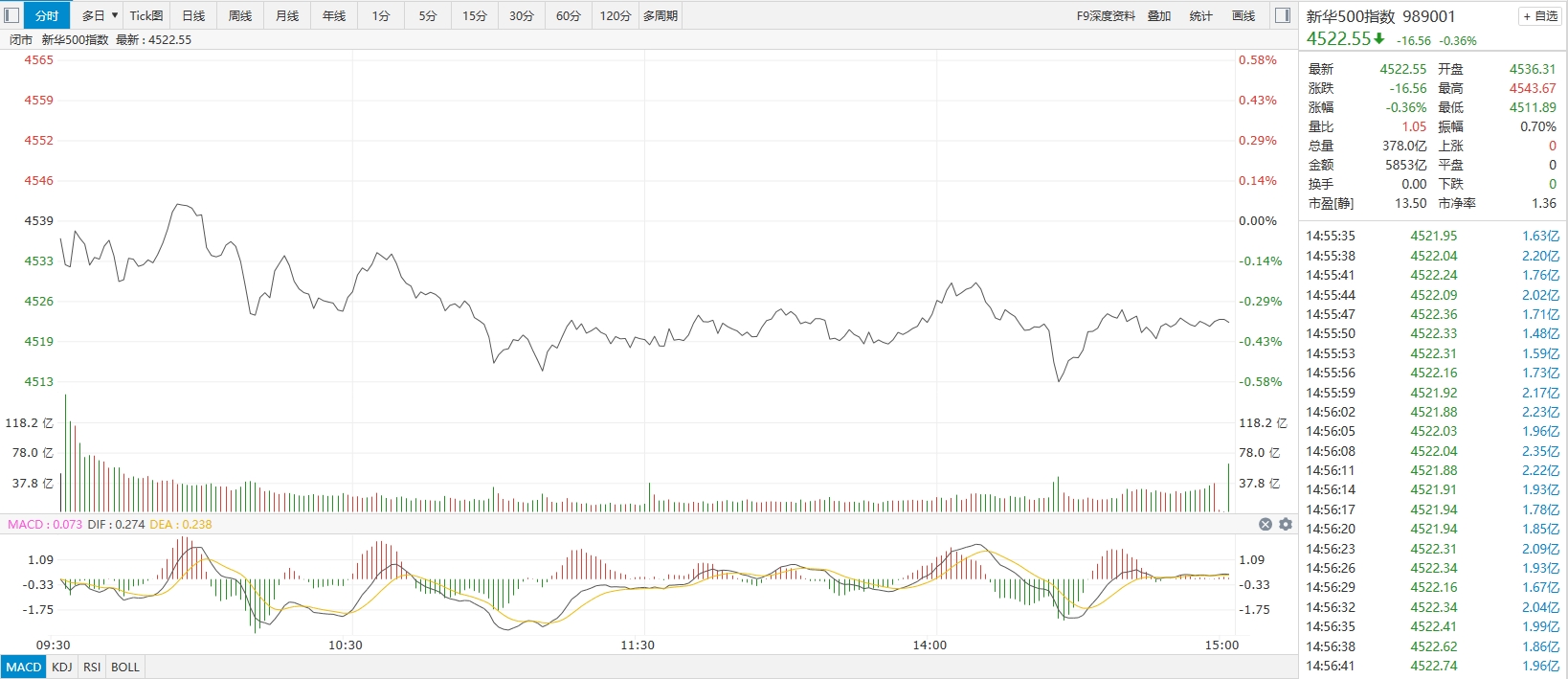The height and width of the screenshot is (679, 1568).
Task: Select the 30分 period
Action: coord(522,15)
